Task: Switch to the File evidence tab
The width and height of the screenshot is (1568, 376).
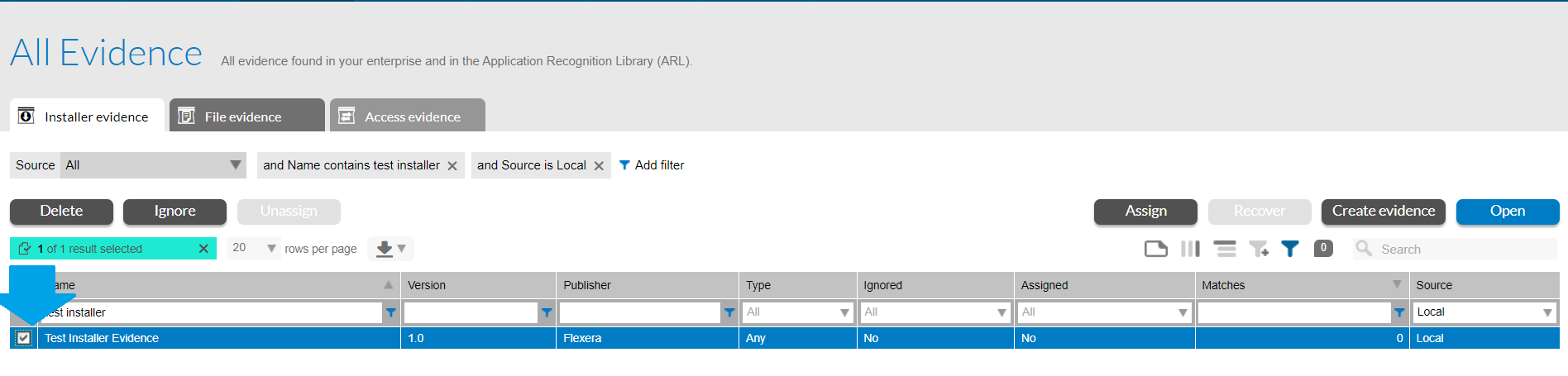Action: pos(247,116)
